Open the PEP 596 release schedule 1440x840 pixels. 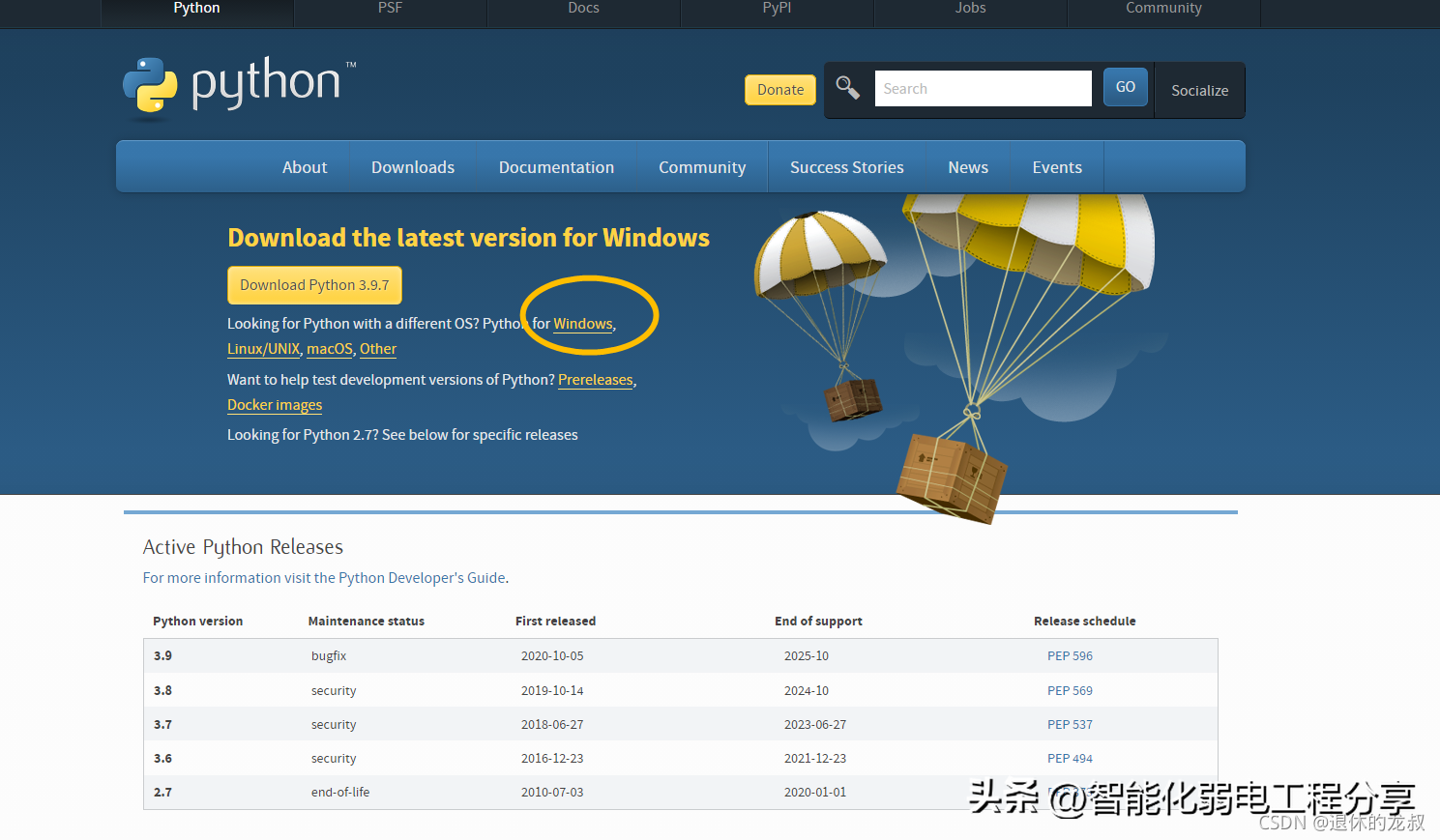click(x=1070, y=656)
